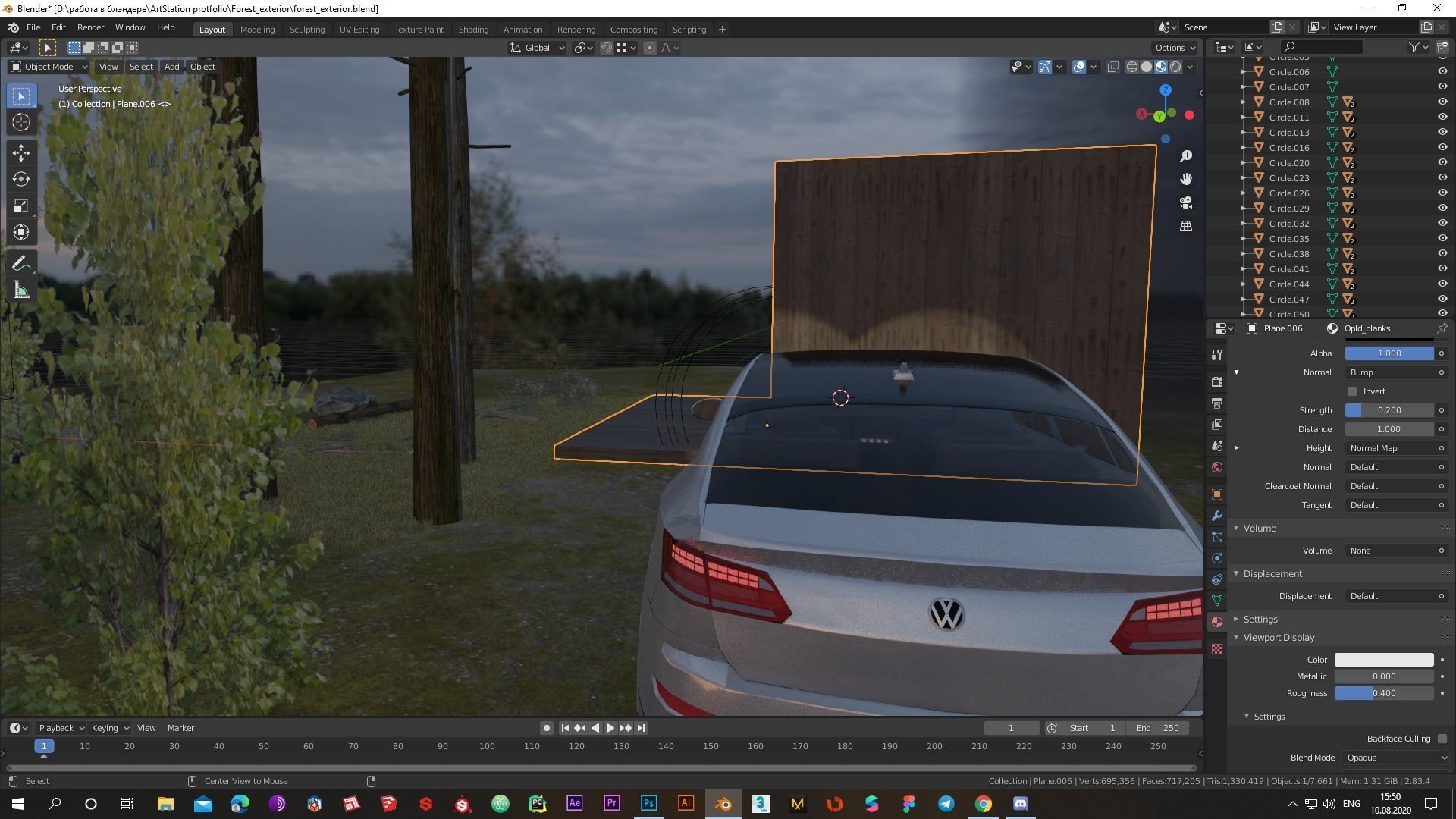Screen dimensions: 1456x819
Task: Switch to the UV Editing workspace tab
Action: pyautogui.click(x=359, y=30)
